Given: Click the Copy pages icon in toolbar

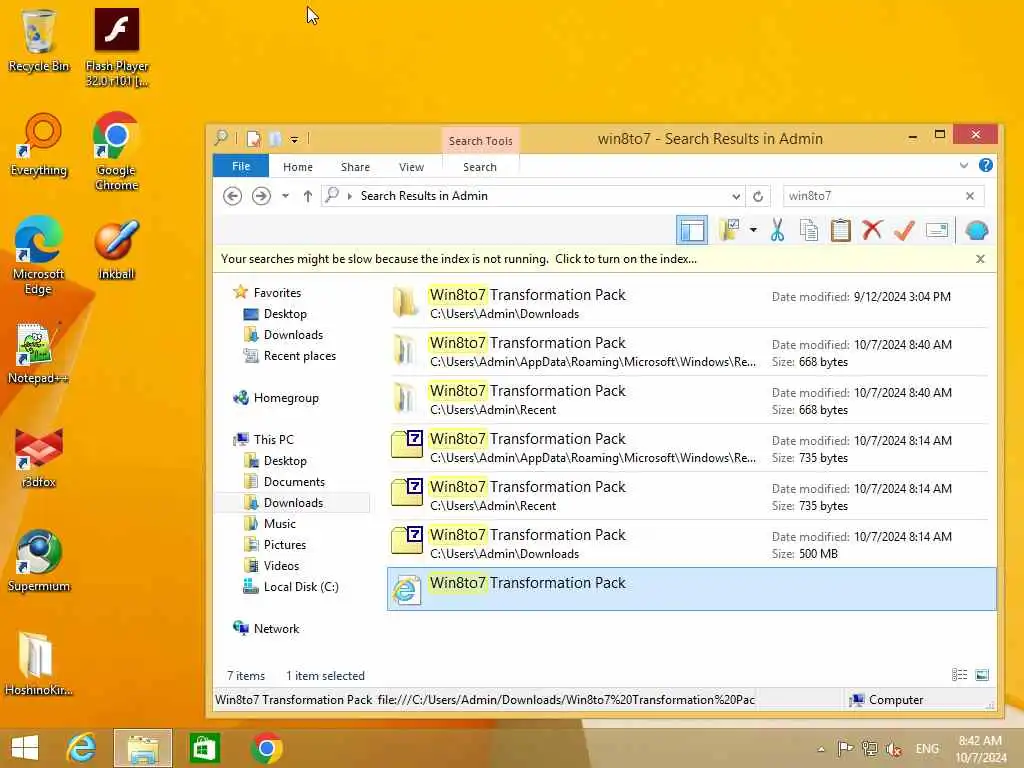Looking at the screenshot, I should pyautogui.click(x=808, y=230).
